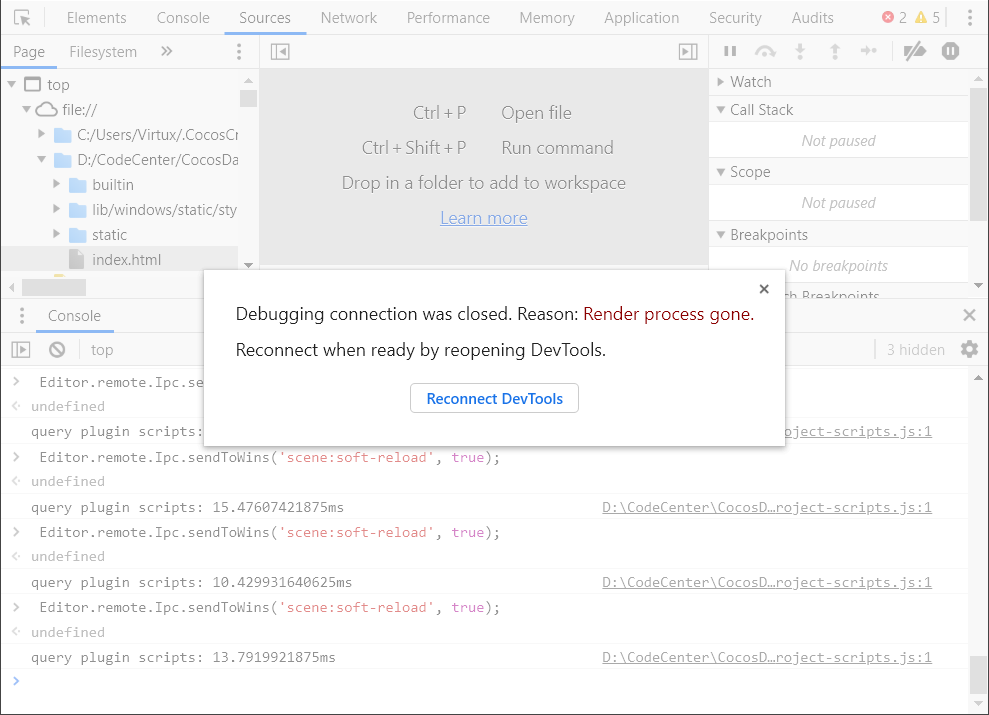Expand the Watch section
The width and height of the screenshot is (989, 715).
[722, 82]
